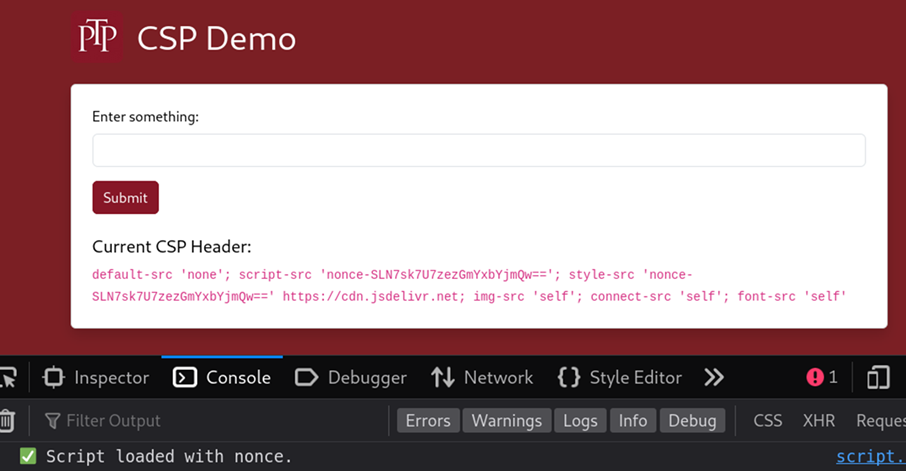Viewport: 906px width, 471px height.
Task: Click the red error count indicator
Action: pos(822,377)
